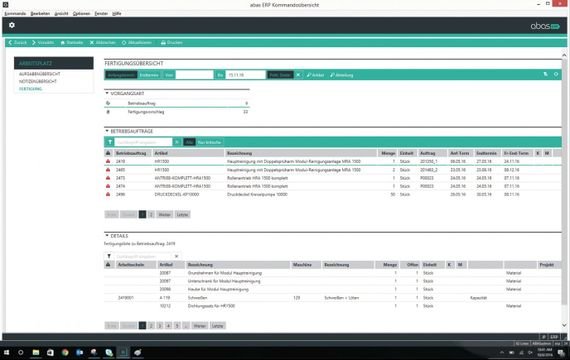
Task: Click Letzte in Betriebsaufträge pagination
Action: tap(182, 215)
